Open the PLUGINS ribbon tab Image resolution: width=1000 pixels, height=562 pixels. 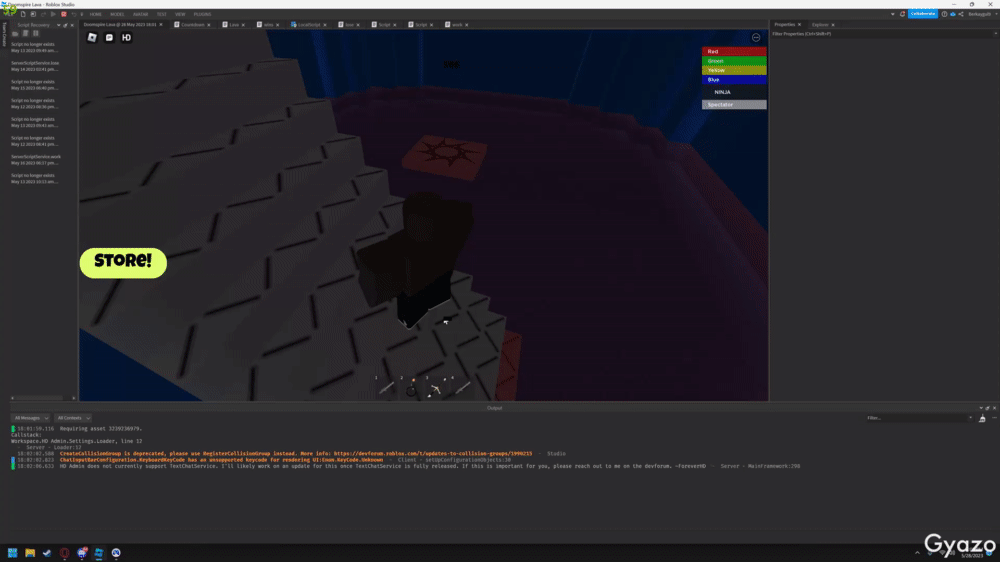pos(202,14)
